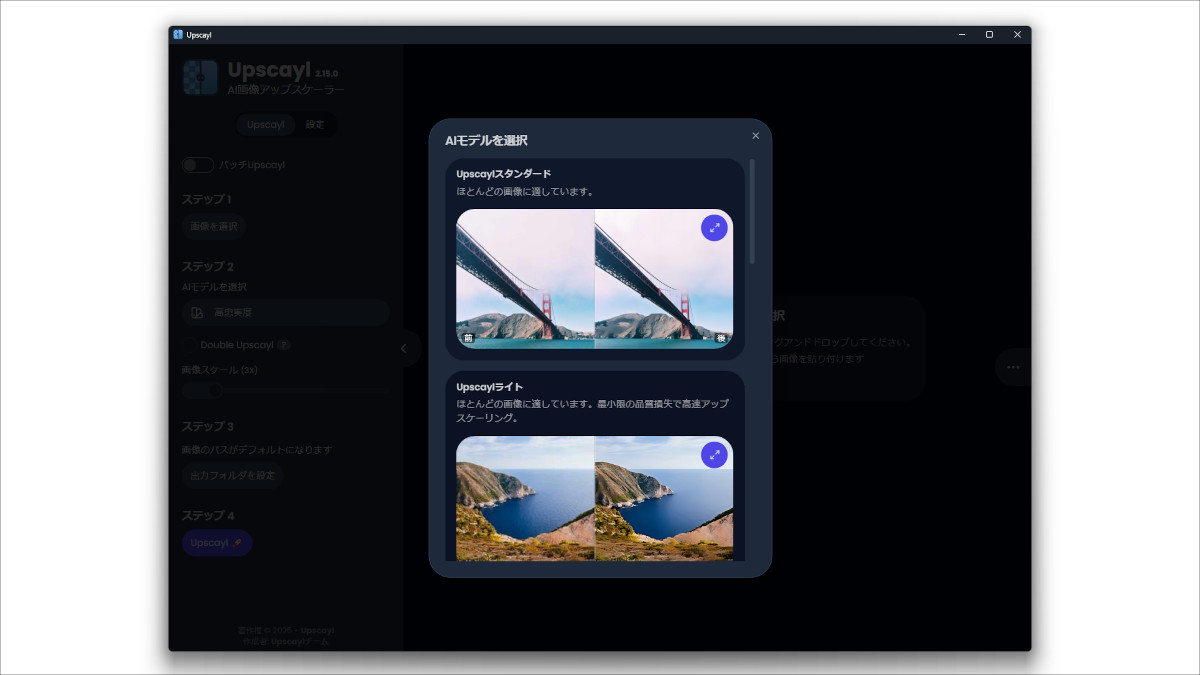Click the Upscayl logo icon in sidebar
The image size is (1200, 675).
(200, 77)
